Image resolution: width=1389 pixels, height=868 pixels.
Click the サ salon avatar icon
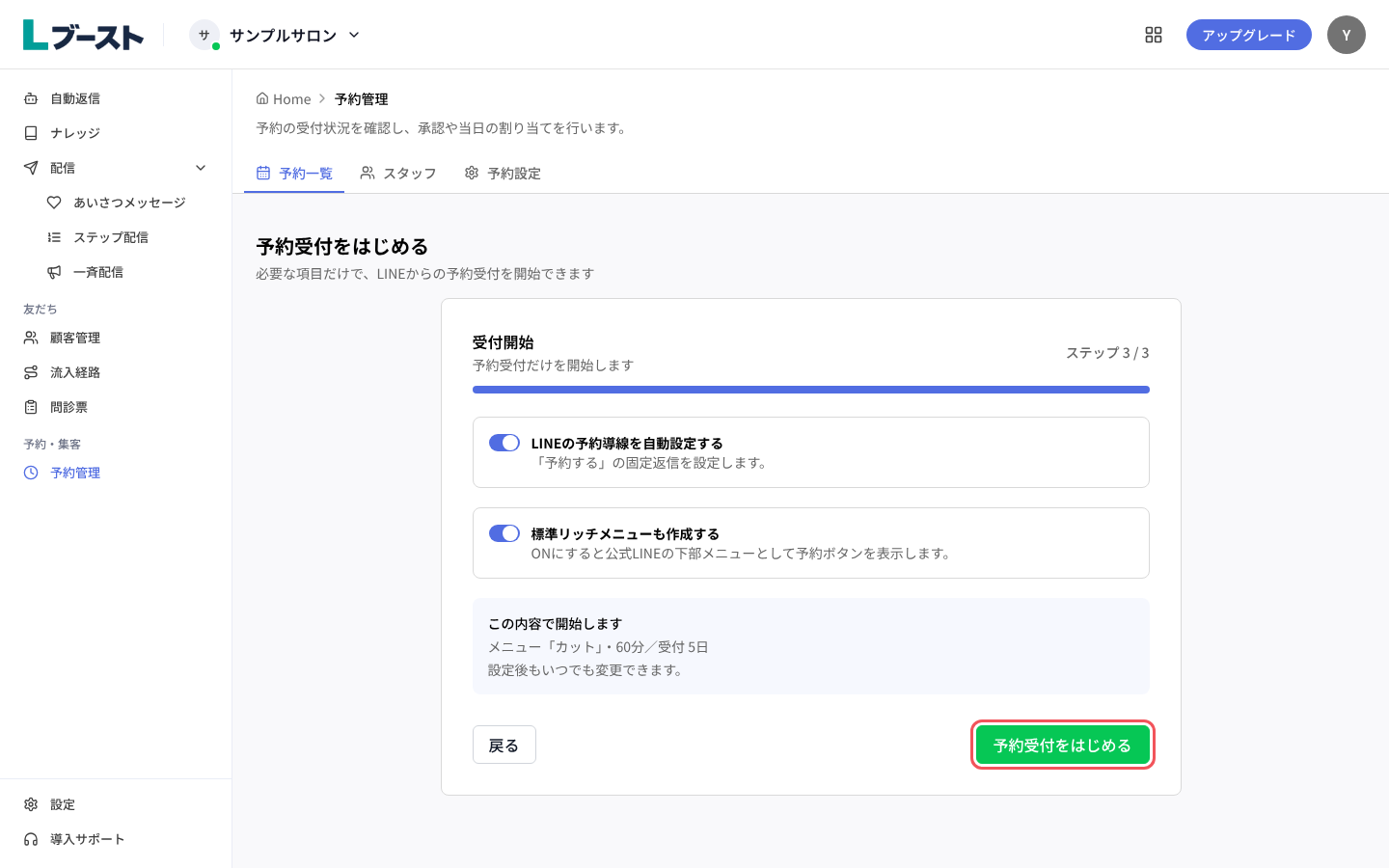pyautogui.click(x=204, y=35)
